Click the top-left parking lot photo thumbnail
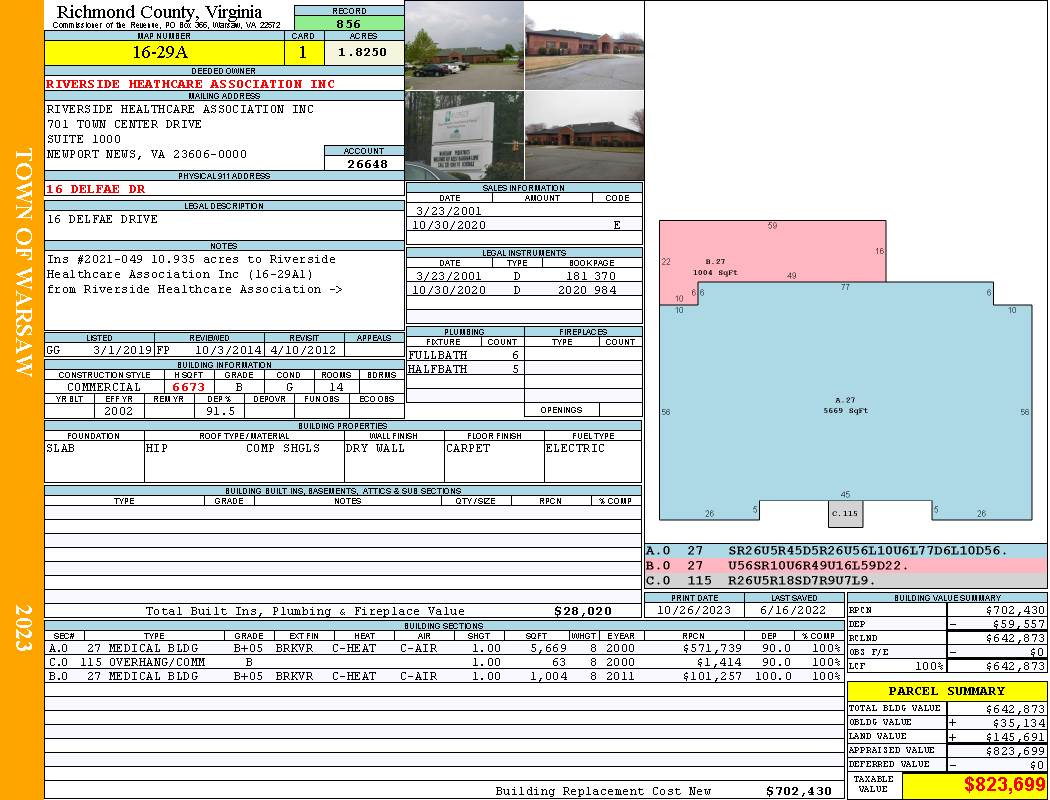The width and height of the screenshot is (1050, 800). click(x=465, y=46)
